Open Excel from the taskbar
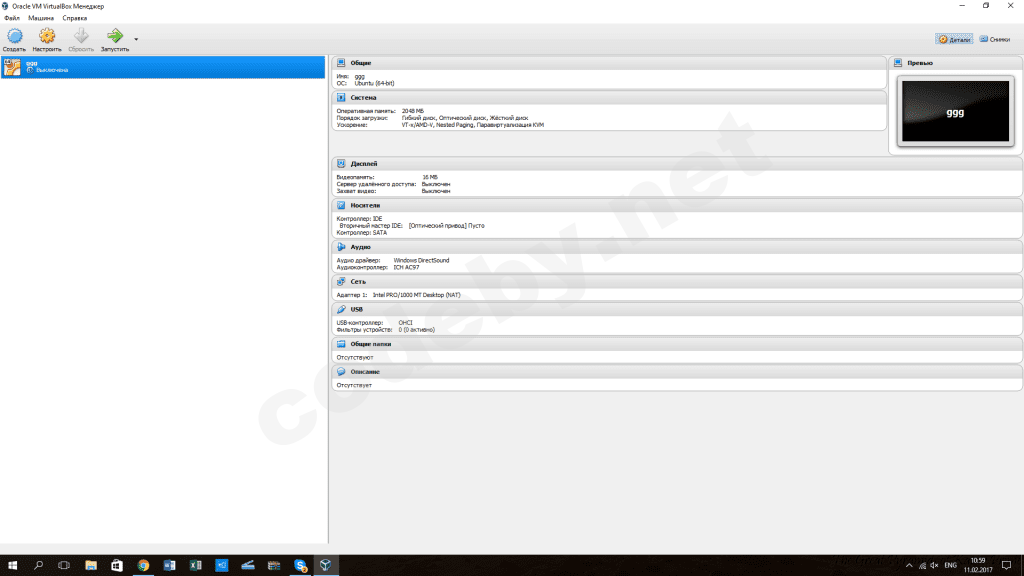This screenshot has height=576, width=1024. (195, 566)
